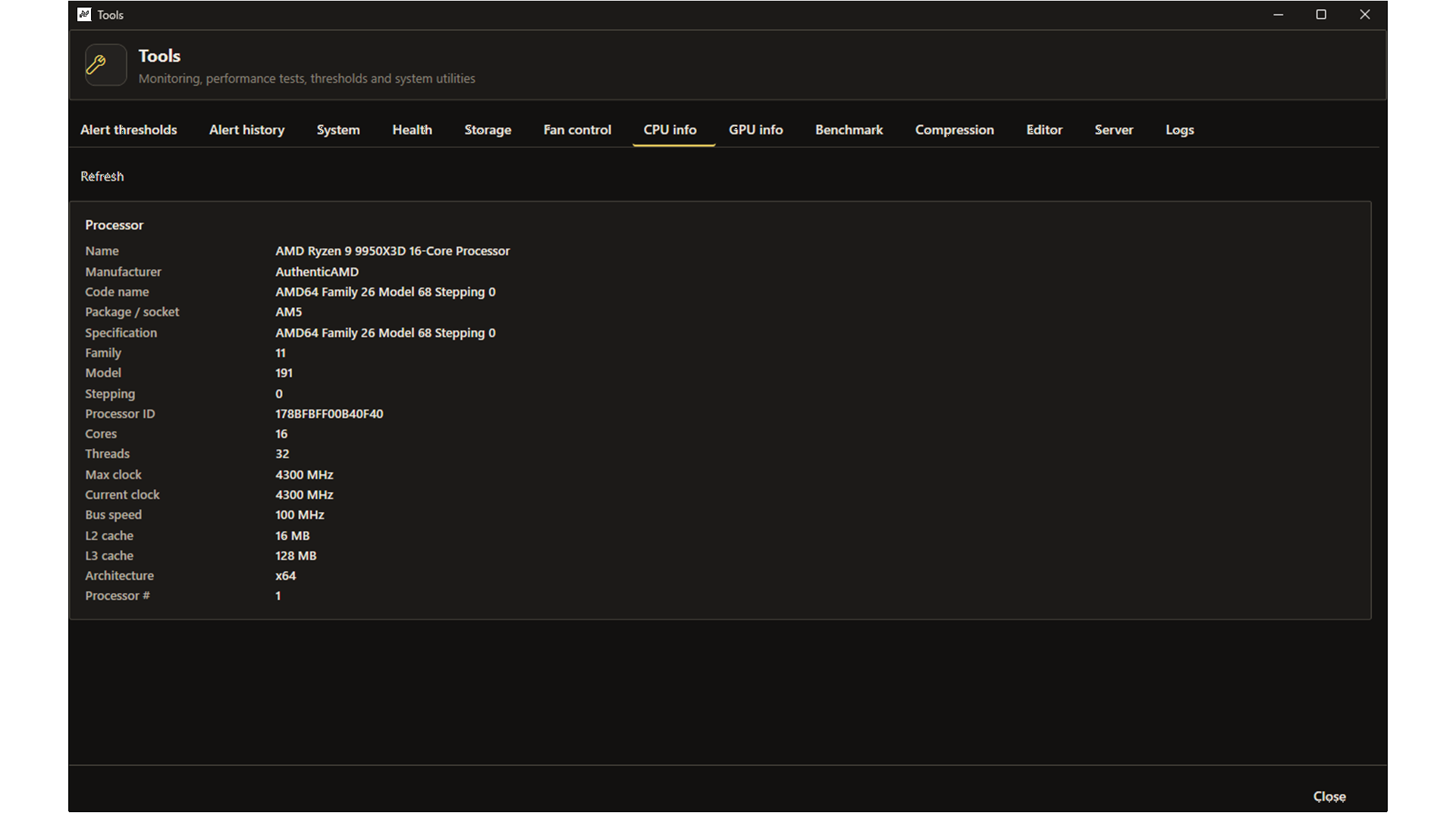Click the Code name value AMD64 Family 26

385,292
